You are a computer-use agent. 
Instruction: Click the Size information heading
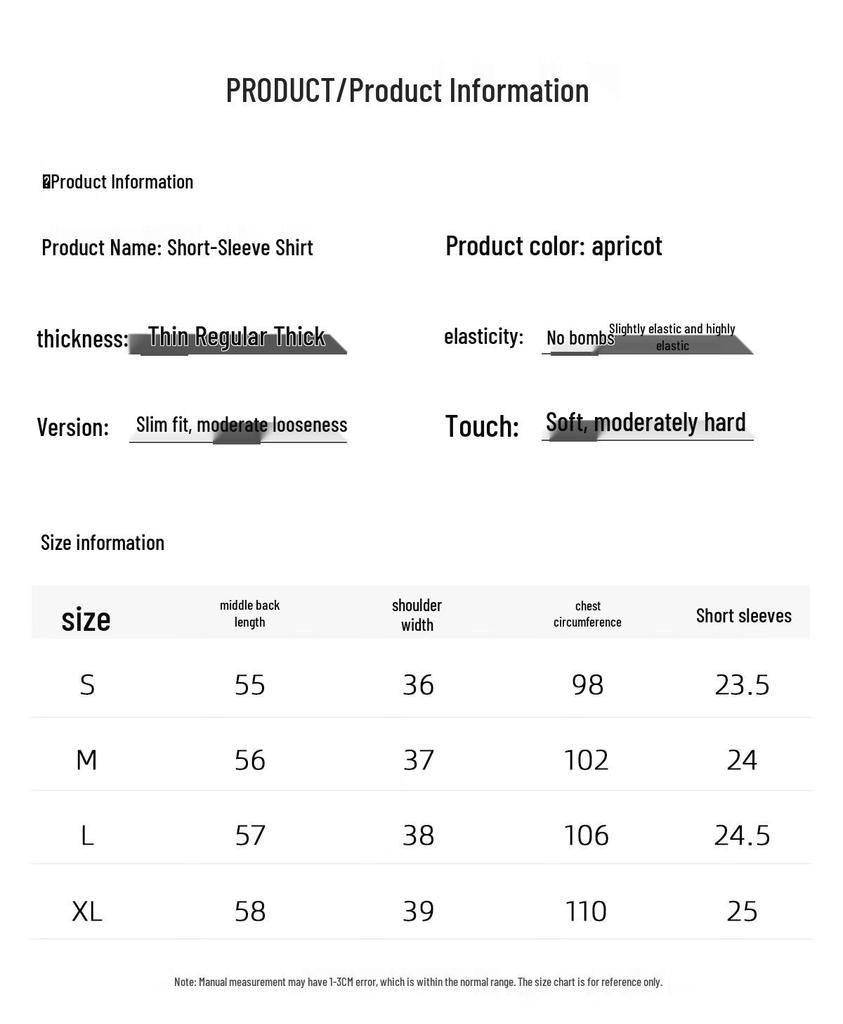pyautogui.click(x=103, y=543)
